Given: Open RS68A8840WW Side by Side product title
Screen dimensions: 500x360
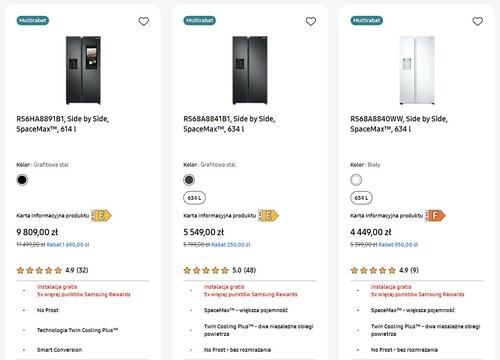Looking at the screenshot, I should 399,124.
